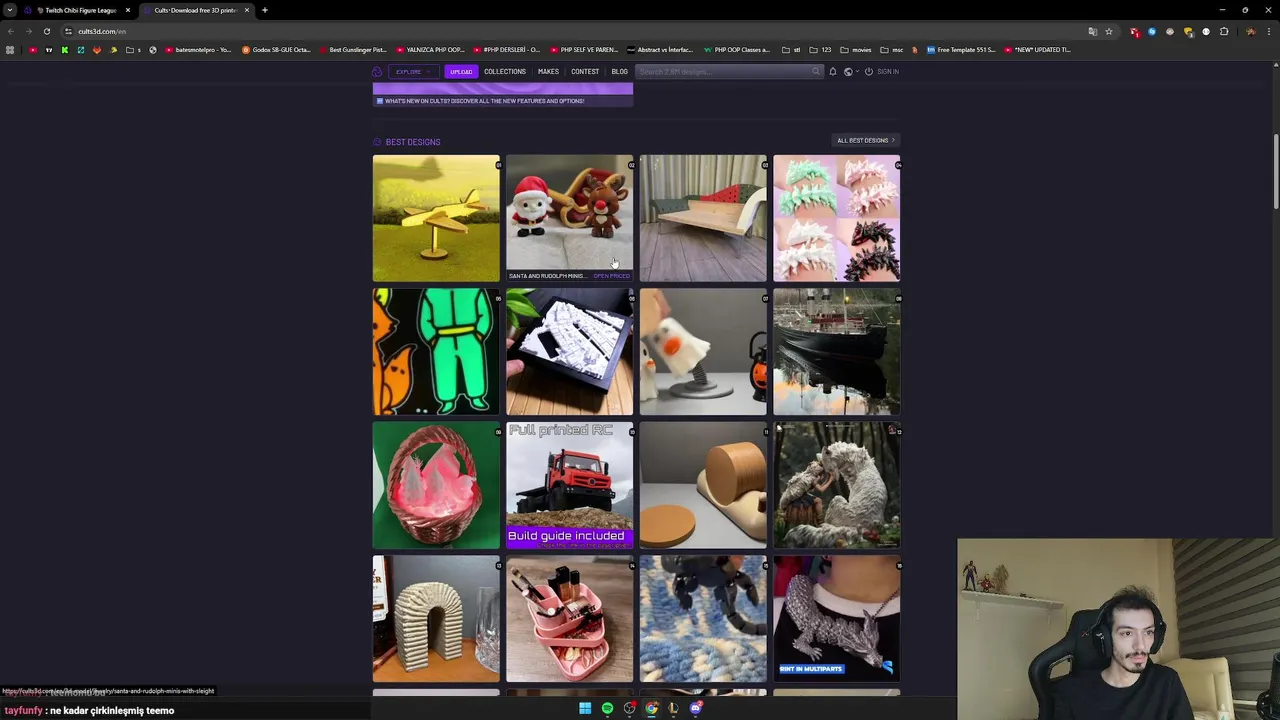Image resolution: width=1280 pixels, height=720 pixels.
Task: Open the Collections menu item
Action: (x=505, y=72)
